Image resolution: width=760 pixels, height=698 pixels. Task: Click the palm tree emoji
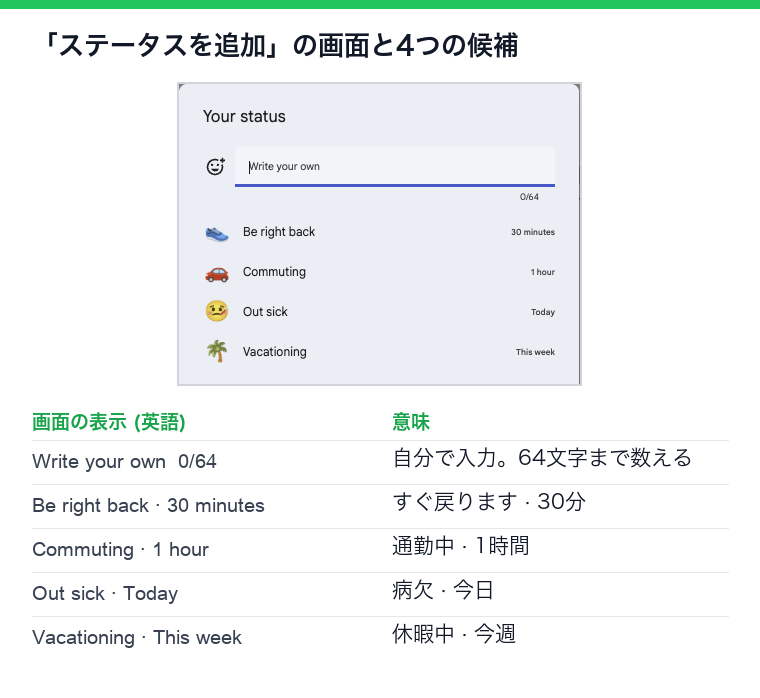(x=217, y=351)
